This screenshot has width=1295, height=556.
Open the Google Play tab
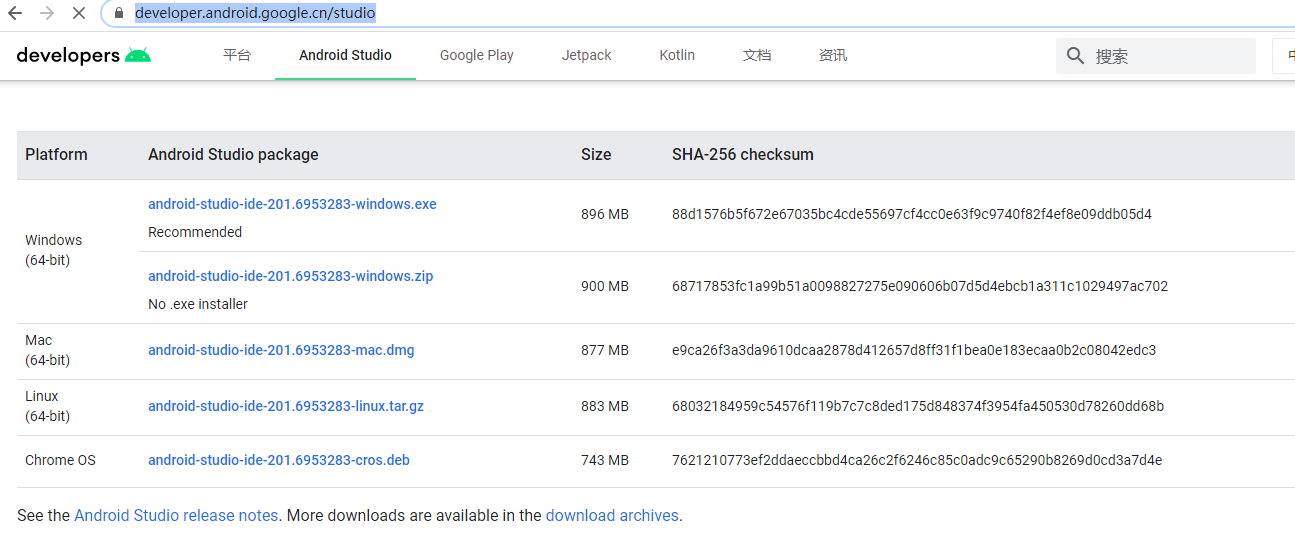(x=477, y=55)
